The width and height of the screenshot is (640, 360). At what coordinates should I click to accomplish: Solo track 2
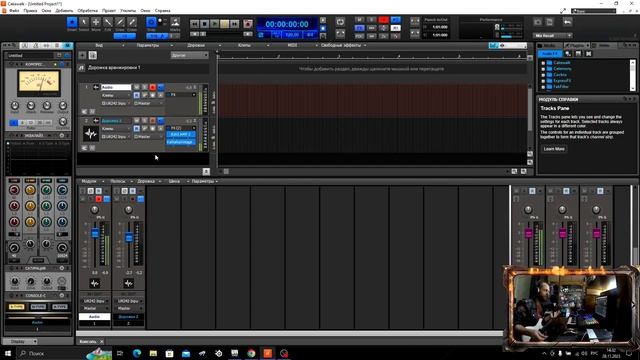(x=144, y=121)
